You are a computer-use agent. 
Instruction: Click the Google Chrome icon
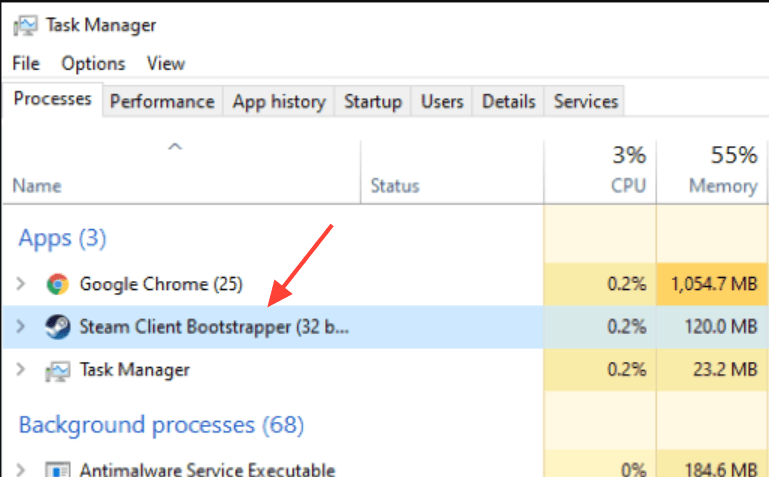tap(57, 284)
